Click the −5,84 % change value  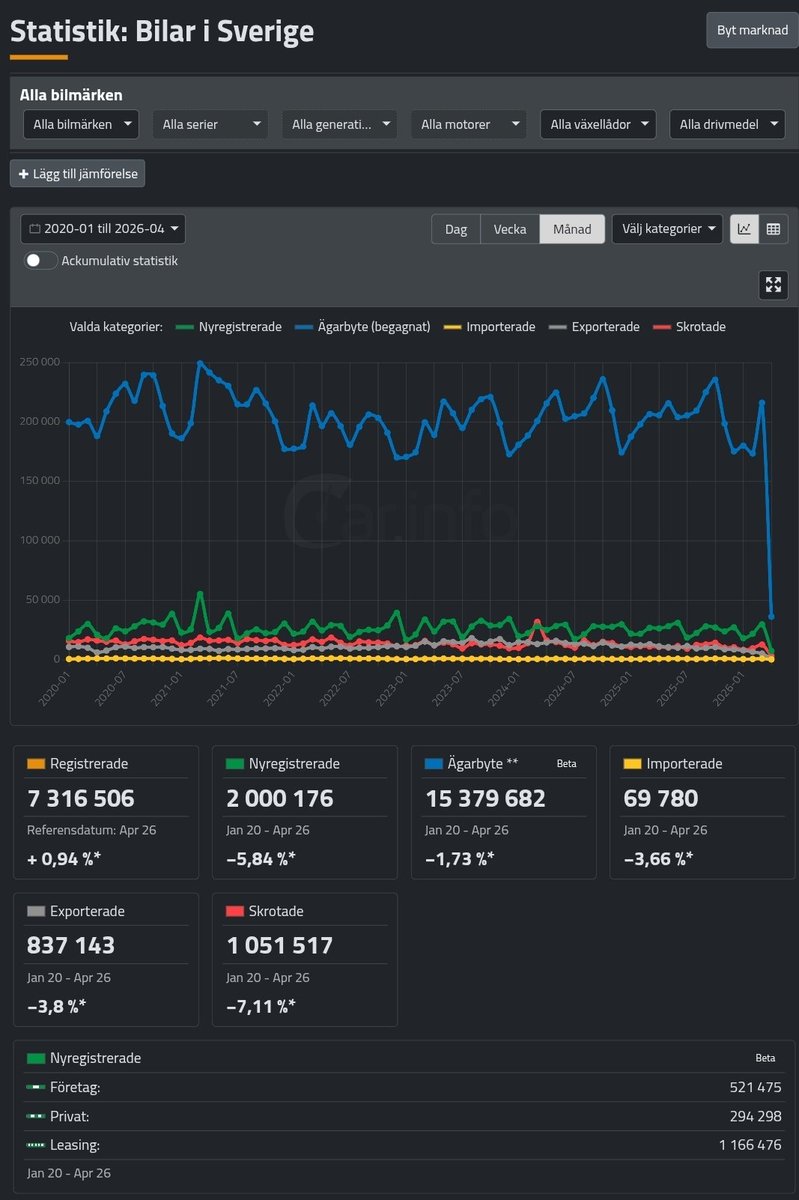(x=260, y=858)
